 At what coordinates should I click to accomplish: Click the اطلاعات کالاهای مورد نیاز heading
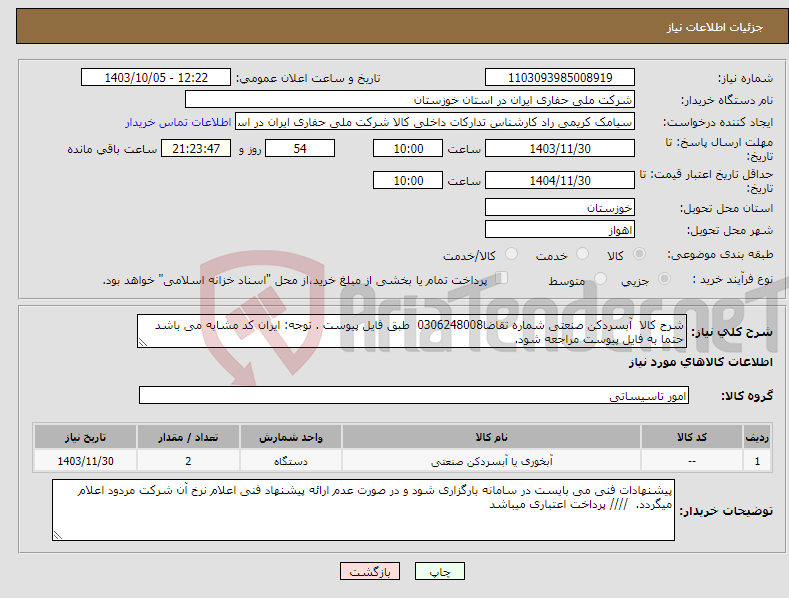pos(700,362)
